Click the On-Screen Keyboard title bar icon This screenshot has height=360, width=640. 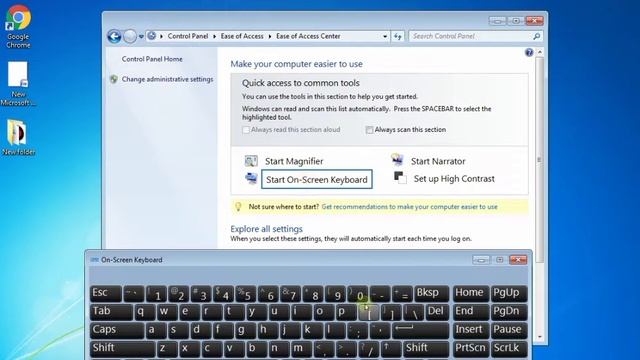(x=94, y=260)
